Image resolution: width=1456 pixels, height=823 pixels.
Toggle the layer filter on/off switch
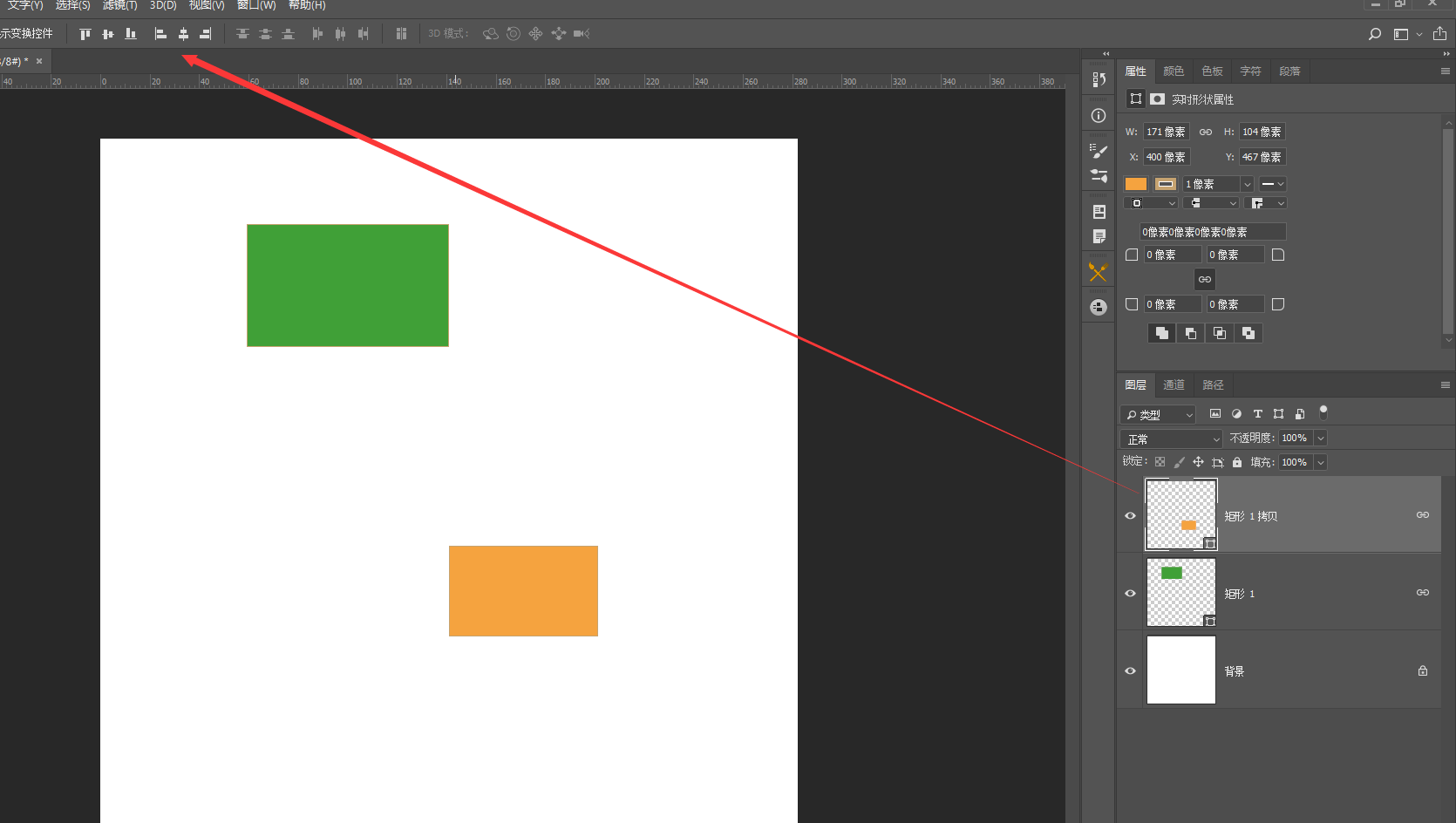click(1323, 412)
